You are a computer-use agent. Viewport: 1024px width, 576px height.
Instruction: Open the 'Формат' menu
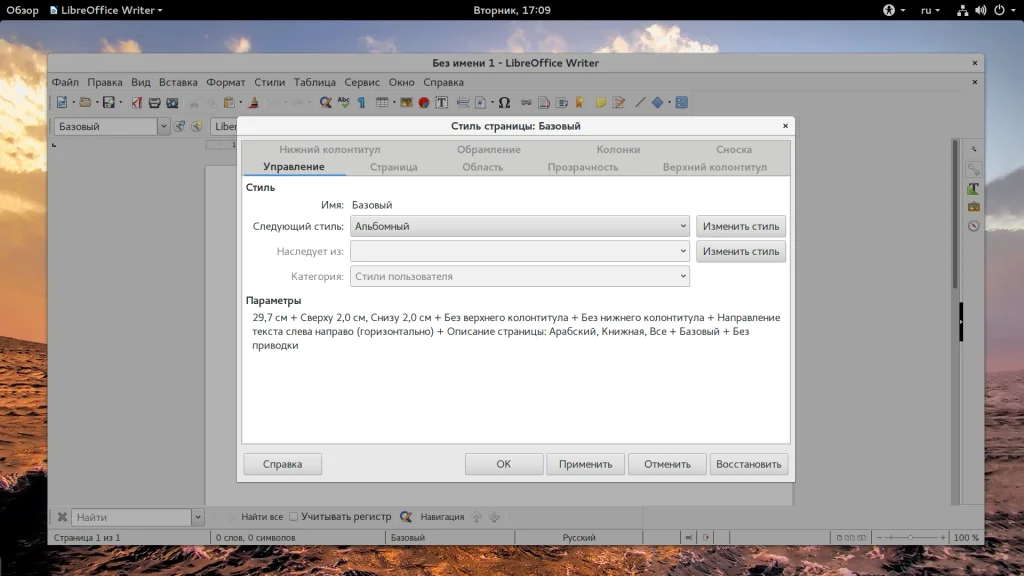pyautogui.click(x=225, y=82)
